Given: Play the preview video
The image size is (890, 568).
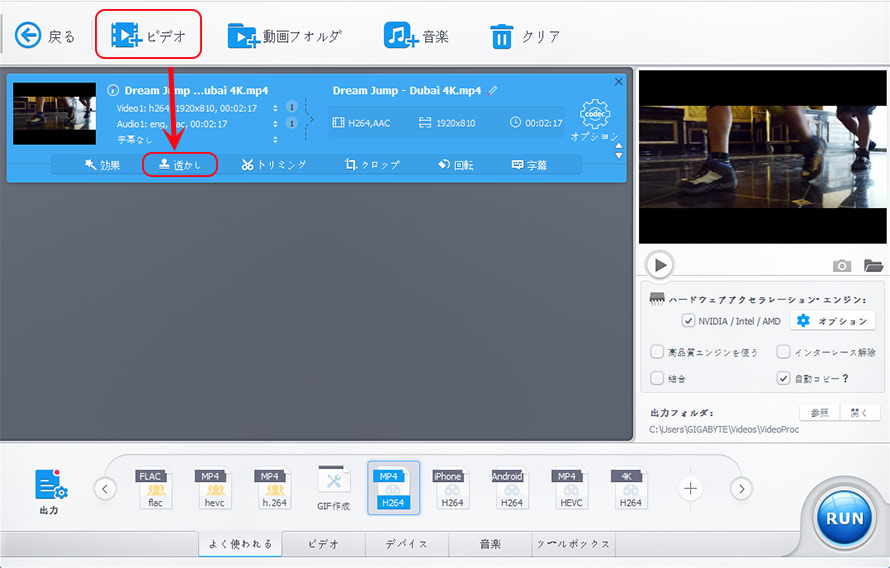Looking at the screenshot, I should [659, 264].
